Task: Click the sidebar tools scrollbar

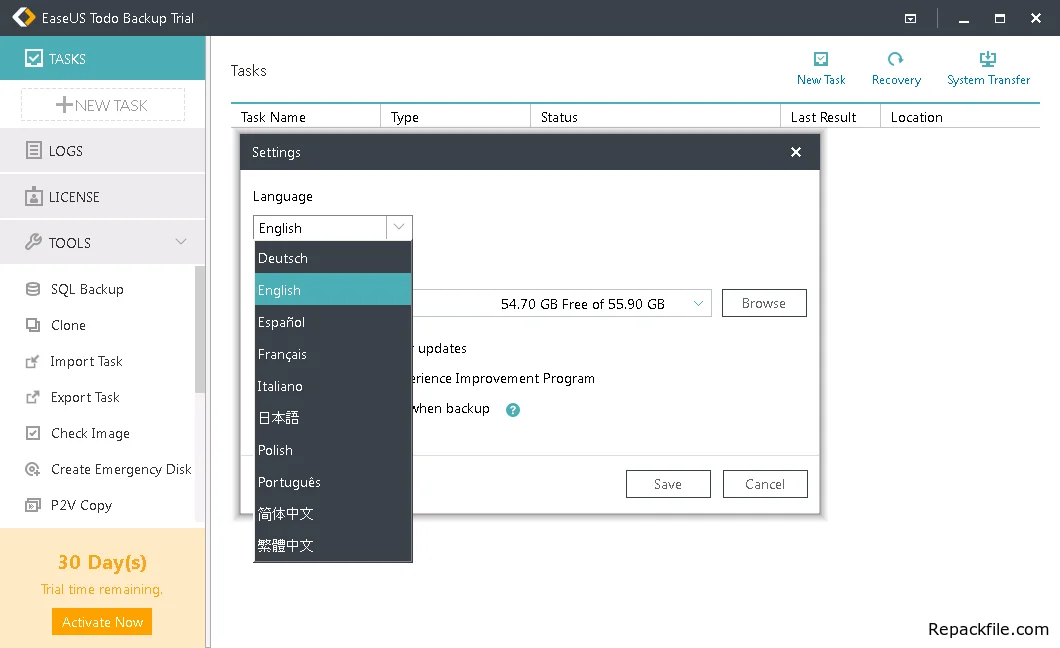Action: point(199,329)
